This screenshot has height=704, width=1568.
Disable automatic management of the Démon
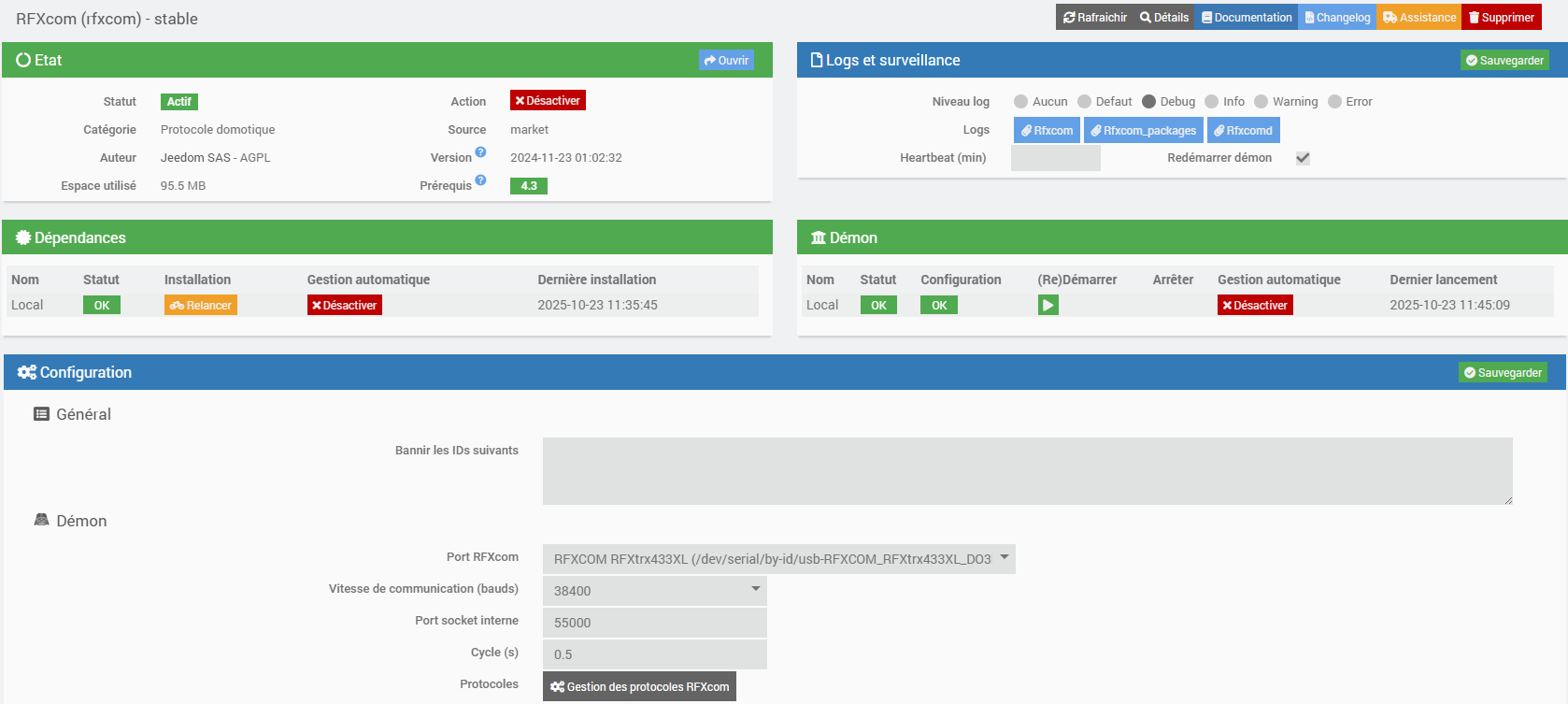1255,305
